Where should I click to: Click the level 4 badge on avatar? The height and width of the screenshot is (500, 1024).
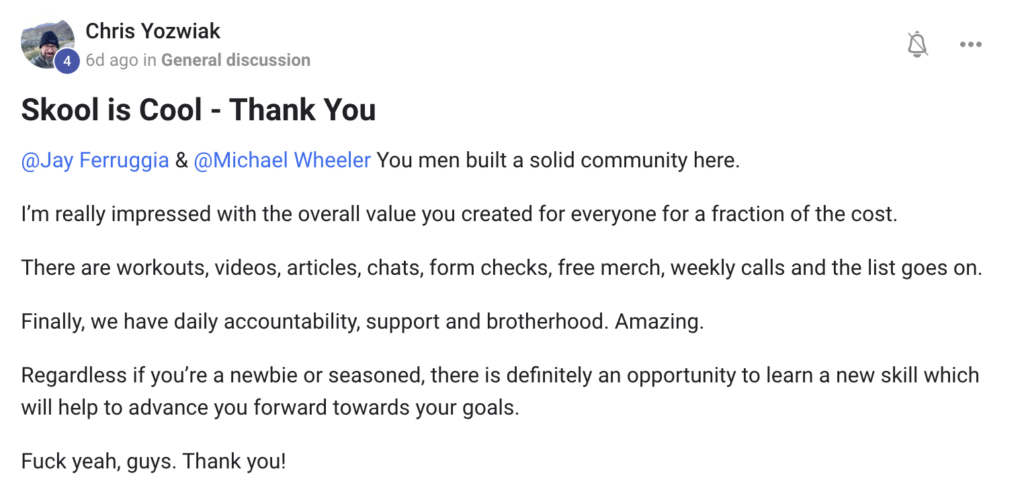pyautogui.click(x=67, y=60)
